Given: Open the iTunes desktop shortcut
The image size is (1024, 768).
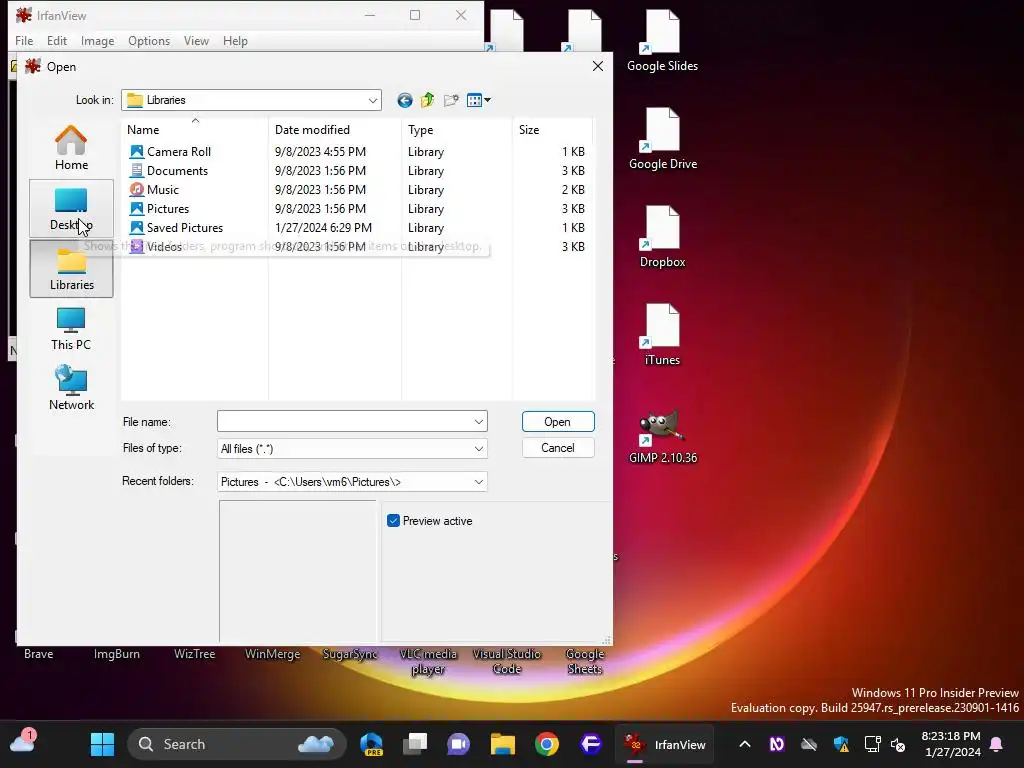Looking at the screenshot, I should point(662,334).
